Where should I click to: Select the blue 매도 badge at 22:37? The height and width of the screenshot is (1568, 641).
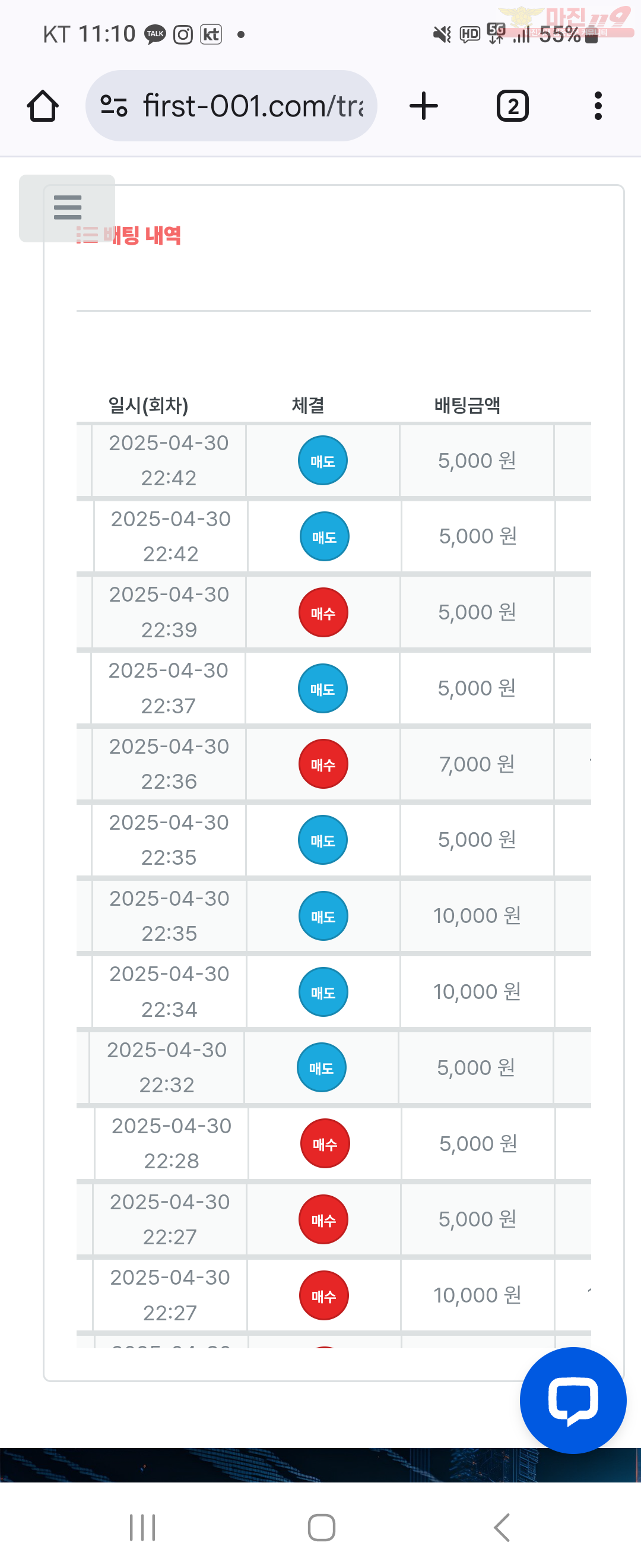click(x=322, y=688)
